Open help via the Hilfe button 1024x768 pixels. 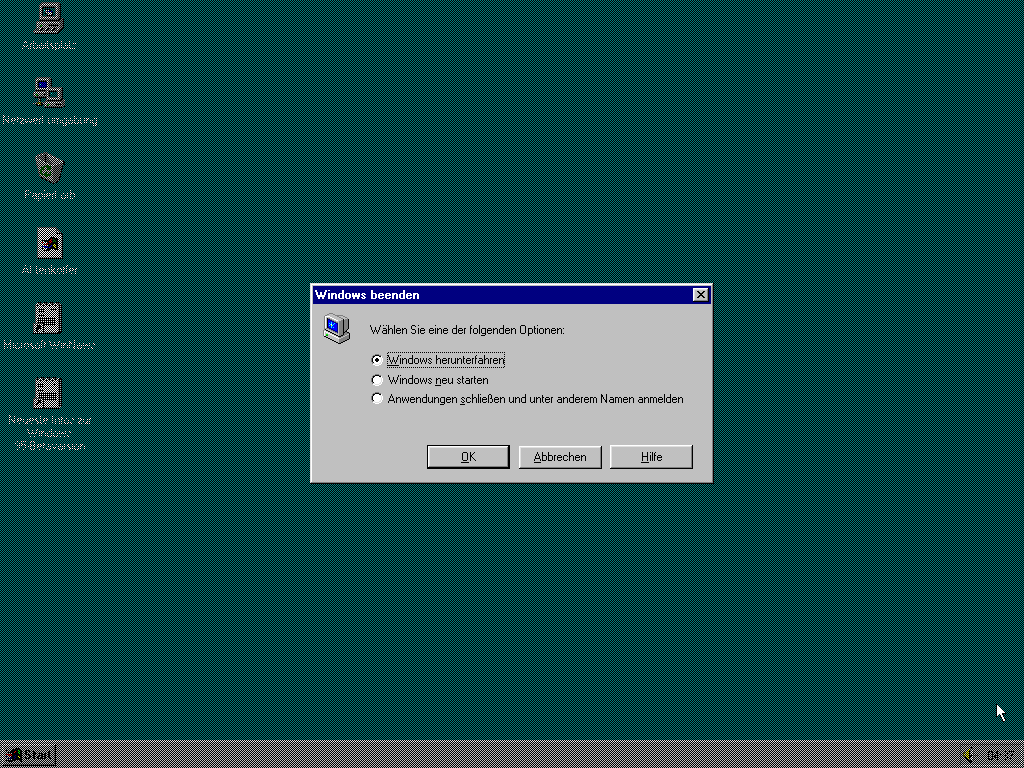click(x=651, y=456)
